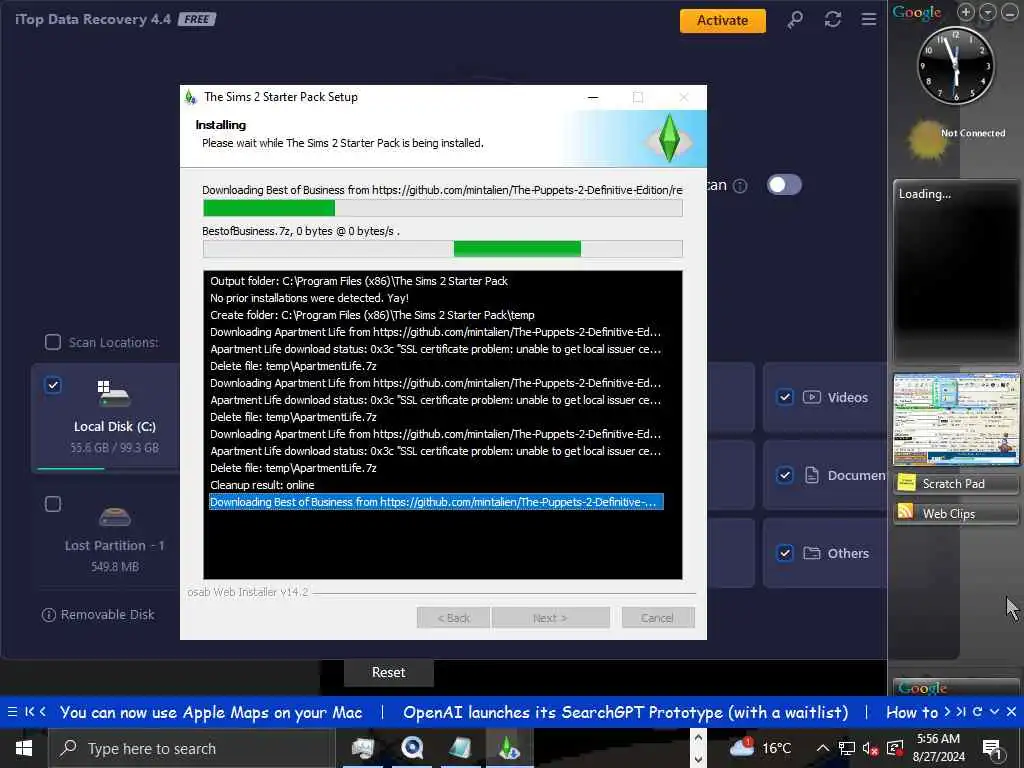
Task: Click the Activate button in iTop Data Recovery
Action: (x=722, y=20)
